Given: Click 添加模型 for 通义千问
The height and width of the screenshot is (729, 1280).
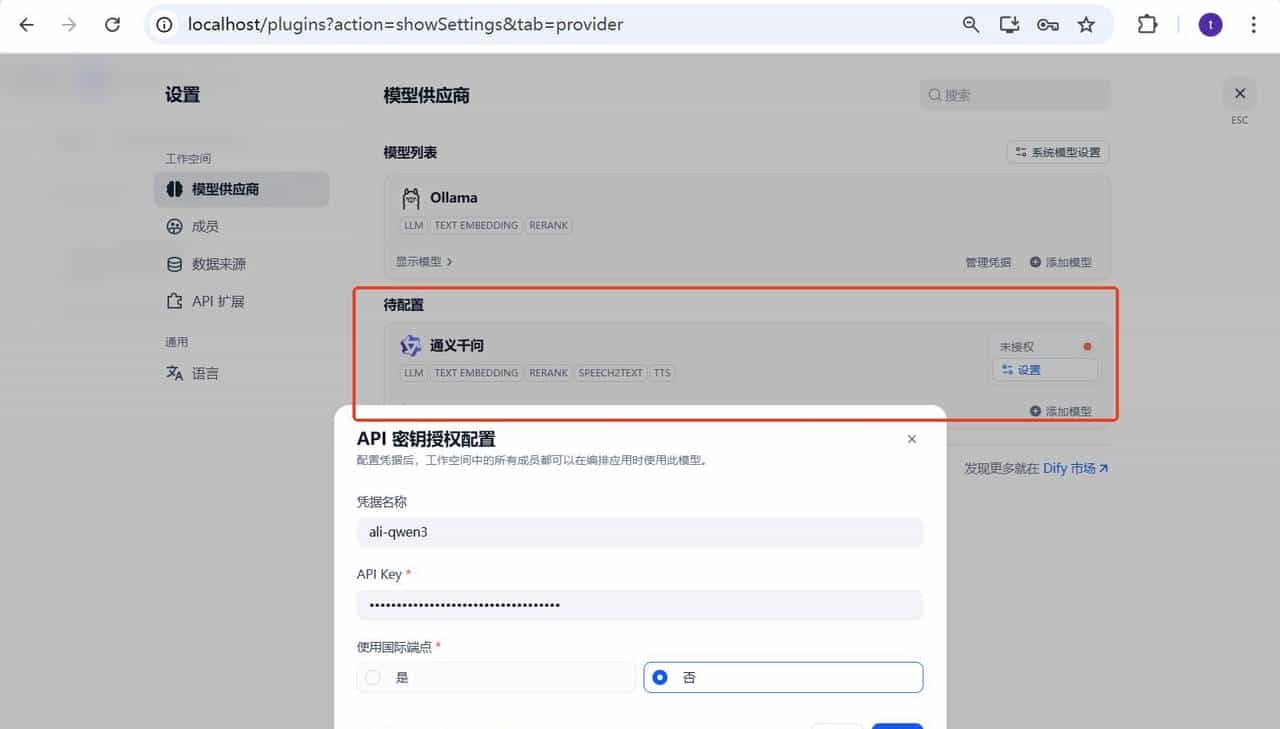Looking at the screenshot, I should (1060, 411).
